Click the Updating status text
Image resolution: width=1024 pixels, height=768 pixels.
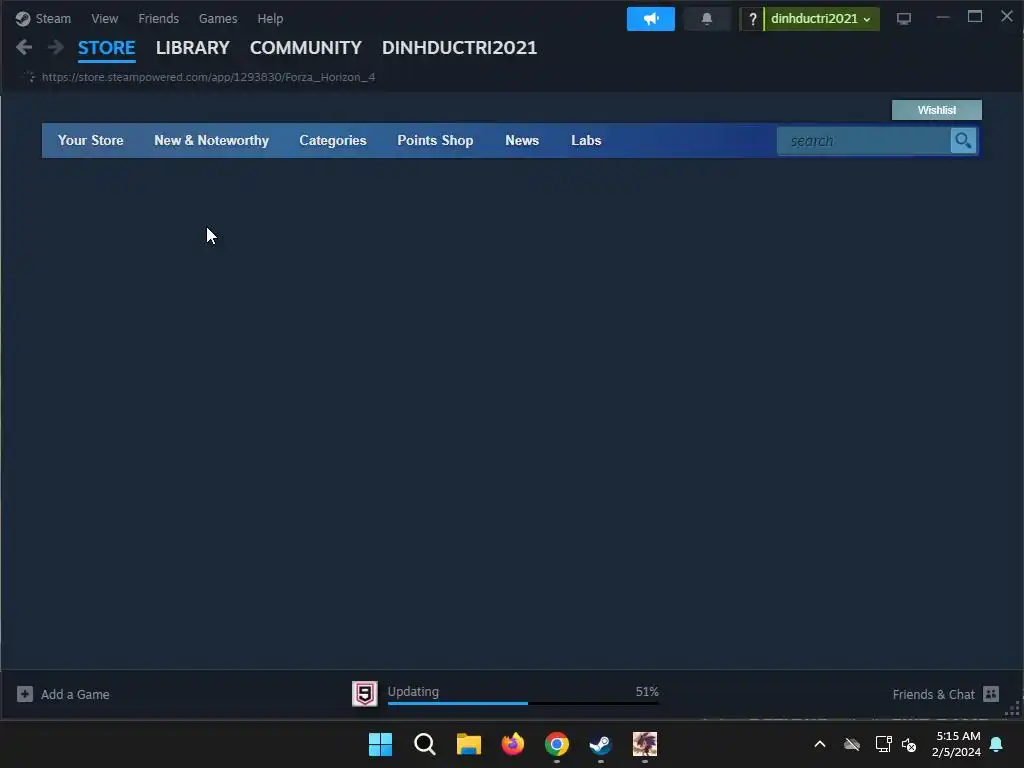tap(413, 692)
